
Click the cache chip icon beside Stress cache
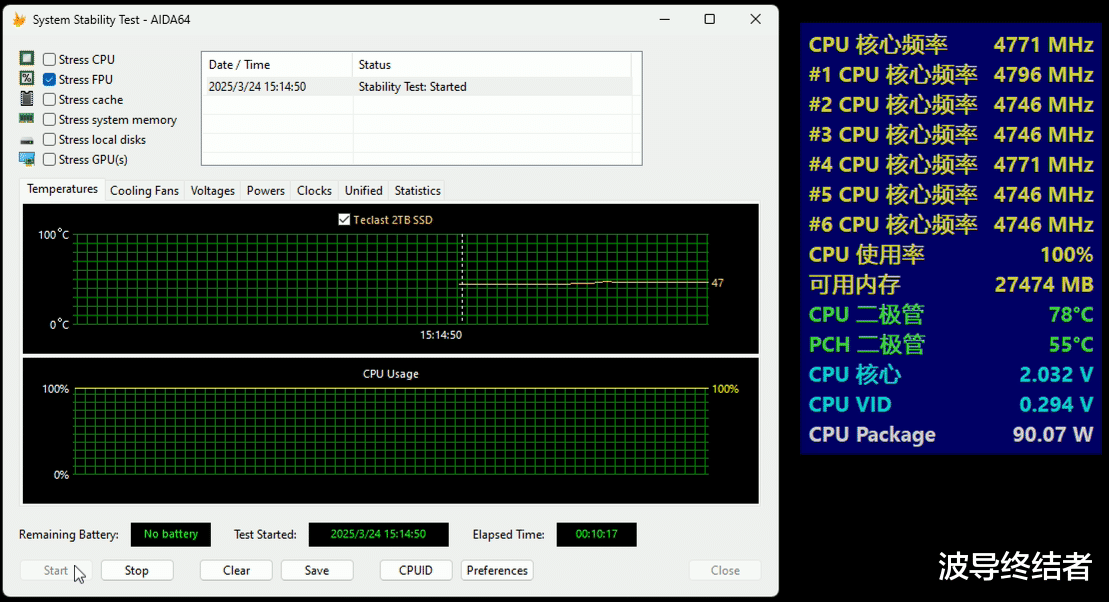coord(27,99)
